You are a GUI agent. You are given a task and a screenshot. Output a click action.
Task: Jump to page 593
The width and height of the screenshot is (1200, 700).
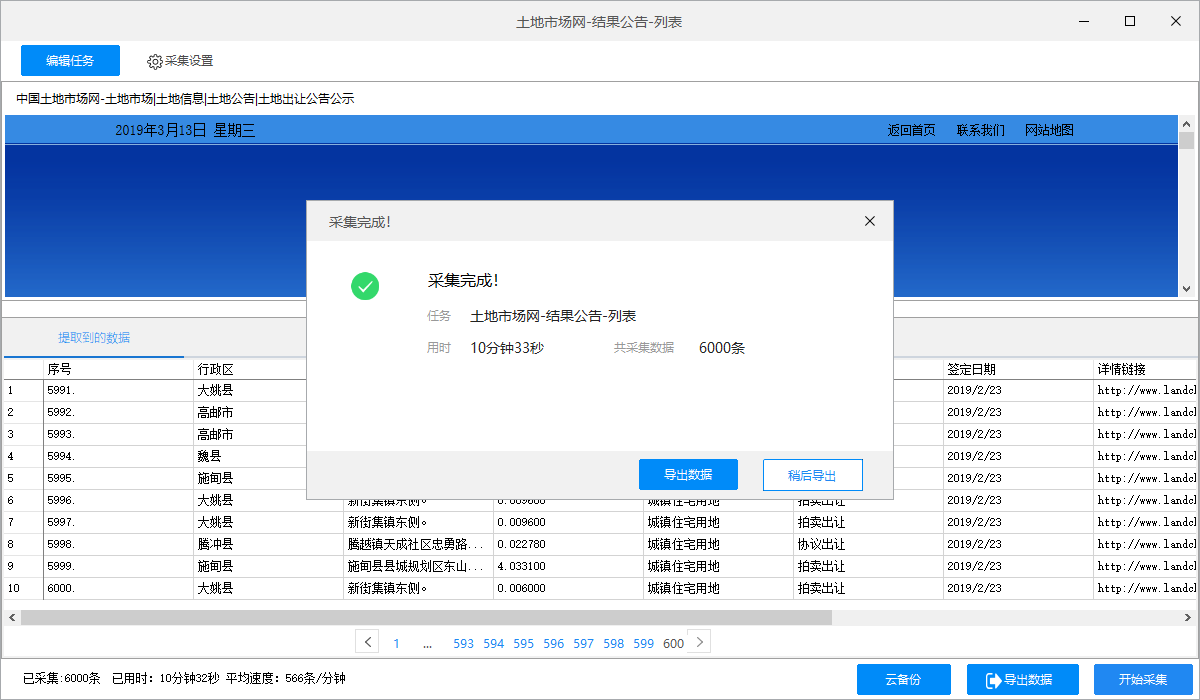(x=464, y=644)
